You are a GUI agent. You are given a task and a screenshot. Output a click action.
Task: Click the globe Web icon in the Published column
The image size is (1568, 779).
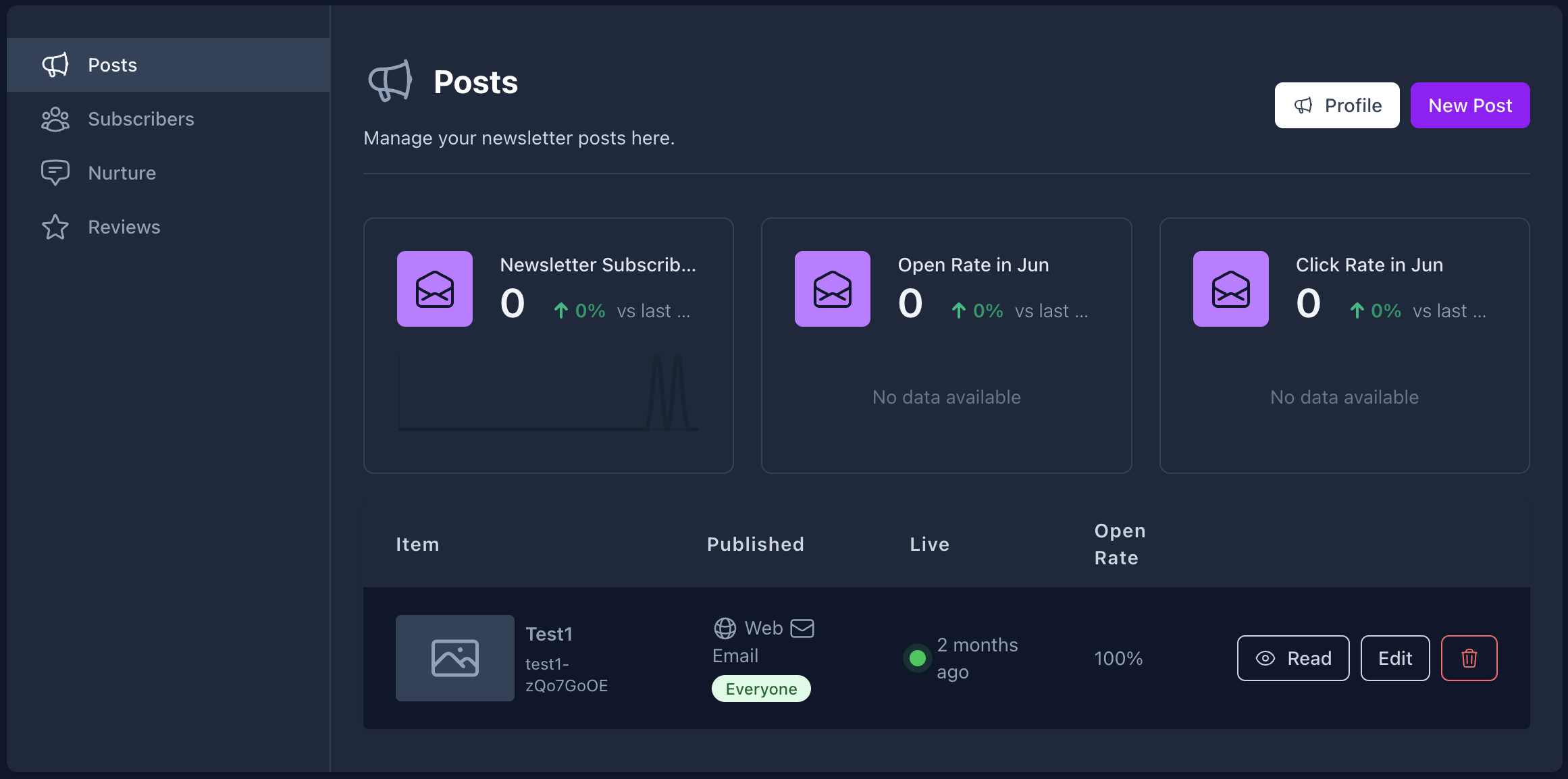point(725,628)
